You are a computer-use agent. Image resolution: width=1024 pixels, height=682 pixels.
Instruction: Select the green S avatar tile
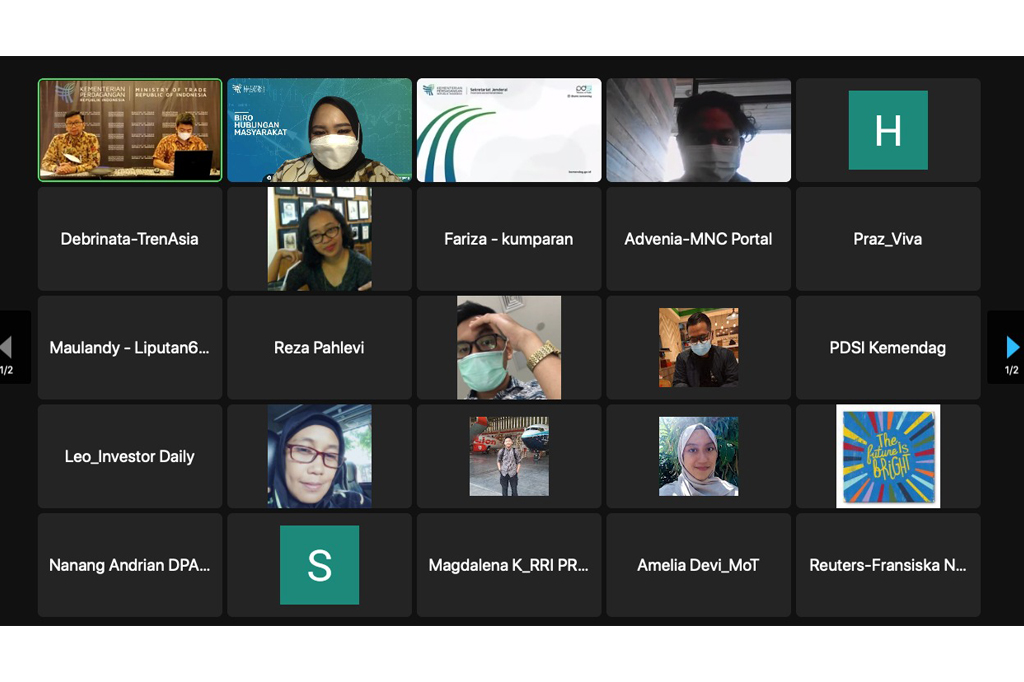[319, 565]
